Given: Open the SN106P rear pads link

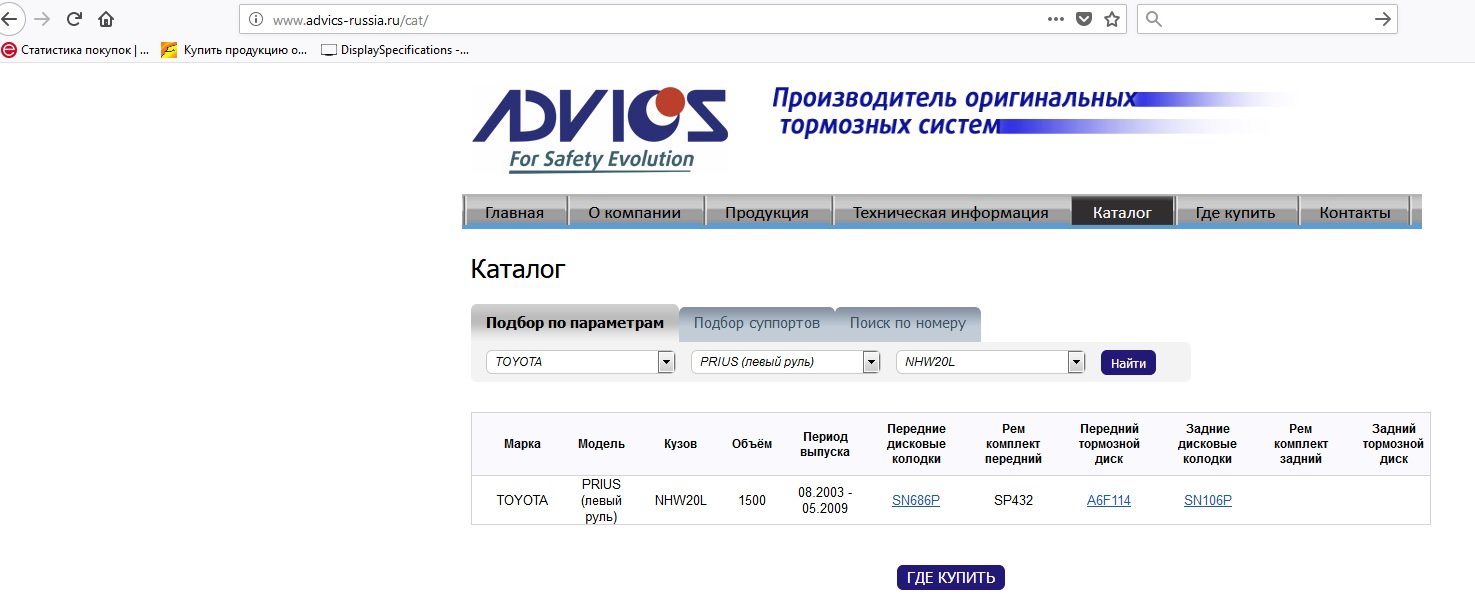Looking at the screenshot, I should [1208, 500].
